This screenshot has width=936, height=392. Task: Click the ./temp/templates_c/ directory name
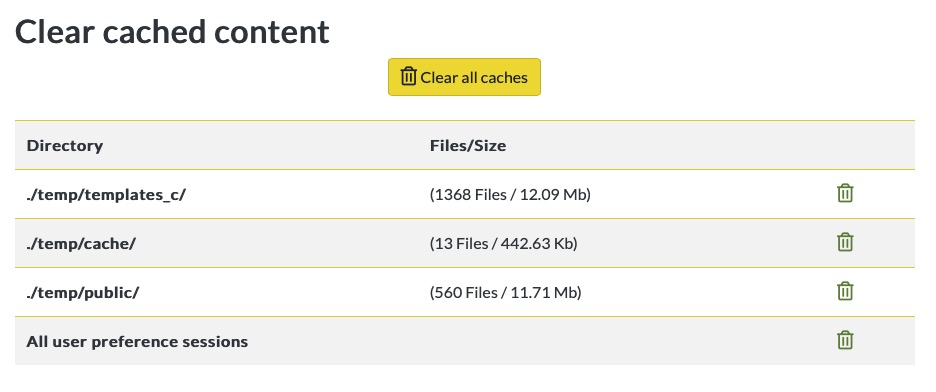106,195
